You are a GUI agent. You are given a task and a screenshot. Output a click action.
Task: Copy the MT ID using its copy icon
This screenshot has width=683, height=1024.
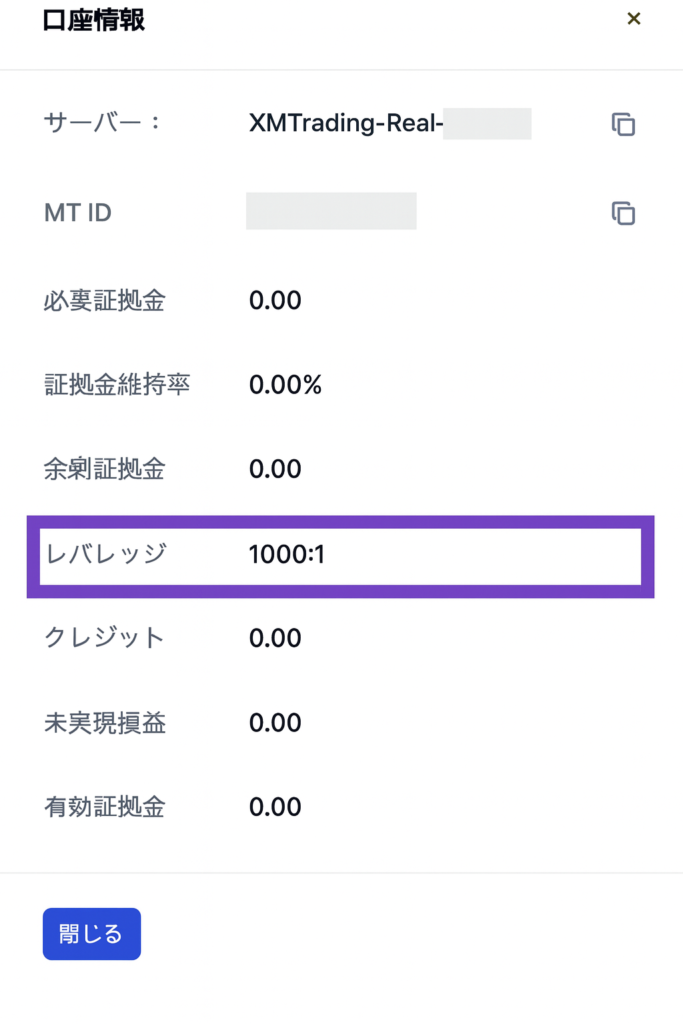click(623, 213)
